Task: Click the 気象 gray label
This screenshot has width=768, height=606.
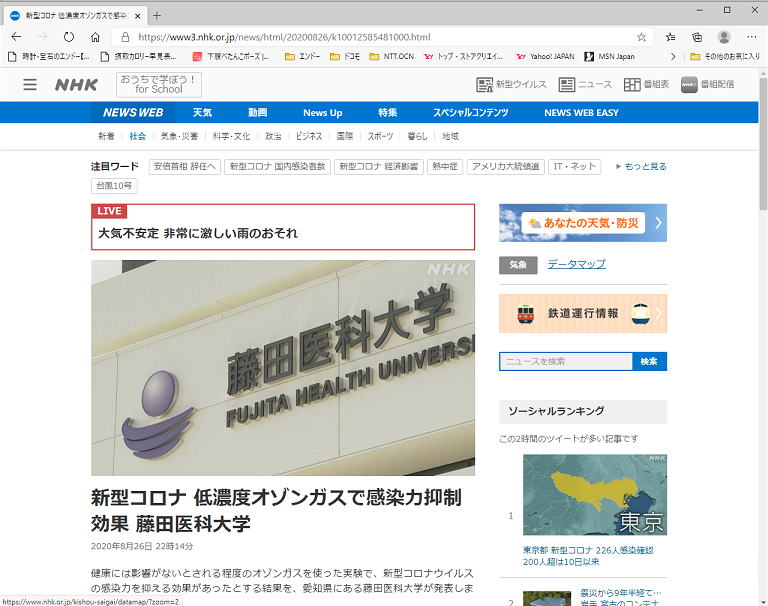Action: click(518, 265)
